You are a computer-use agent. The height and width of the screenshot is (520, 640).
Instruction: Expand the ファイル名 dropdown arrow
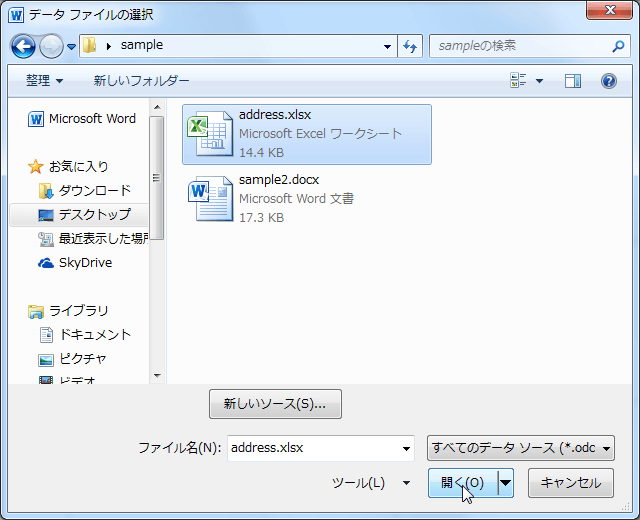(x=406, y=449)
